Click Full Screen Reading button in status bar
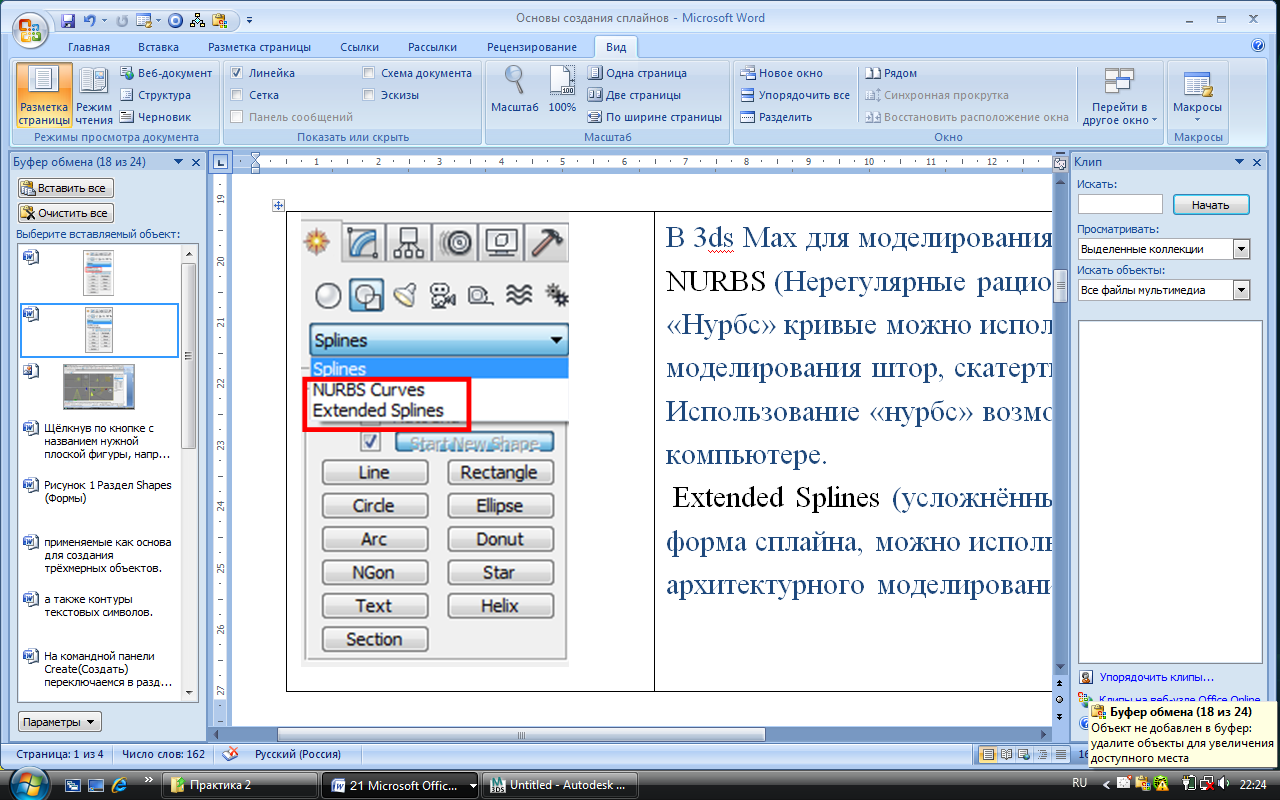This screenshot has width=1280, height=800. click(1007, 754)
